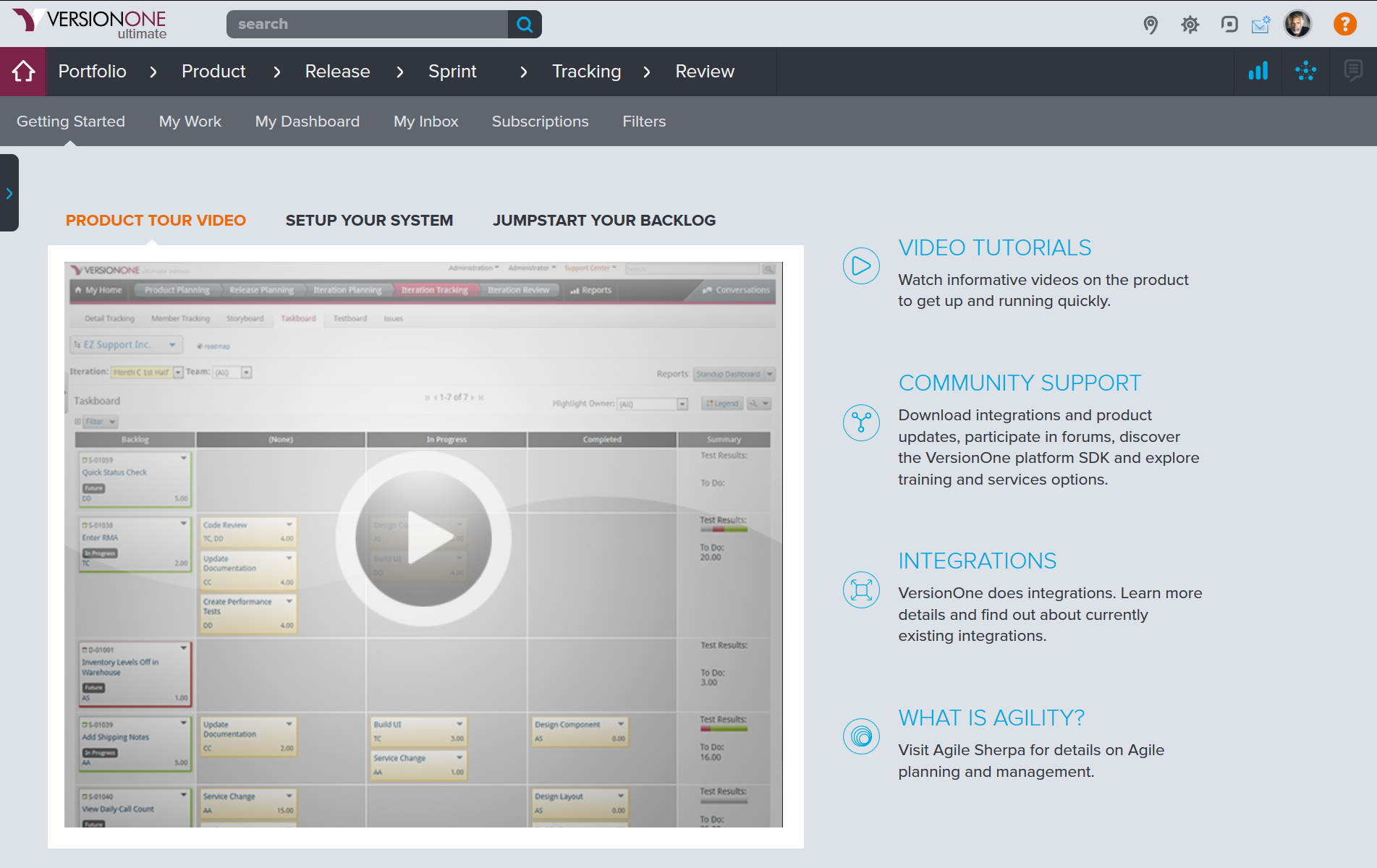Image resolution: width=1377 pixels, height=868 pixels.
Task: Open the orange help question mark
Action: (x=1344, y=24)
